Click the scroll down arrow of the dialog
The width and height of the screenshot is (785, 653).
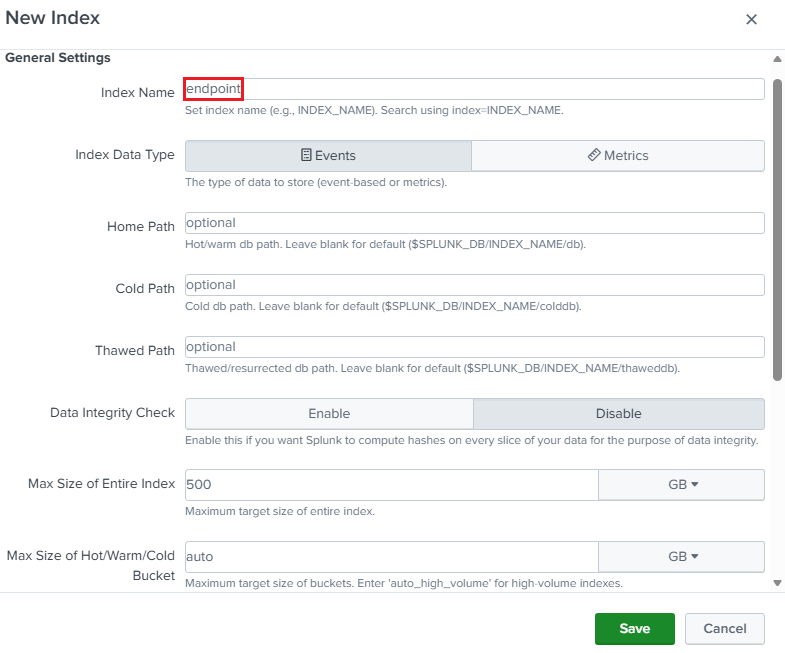777,583
